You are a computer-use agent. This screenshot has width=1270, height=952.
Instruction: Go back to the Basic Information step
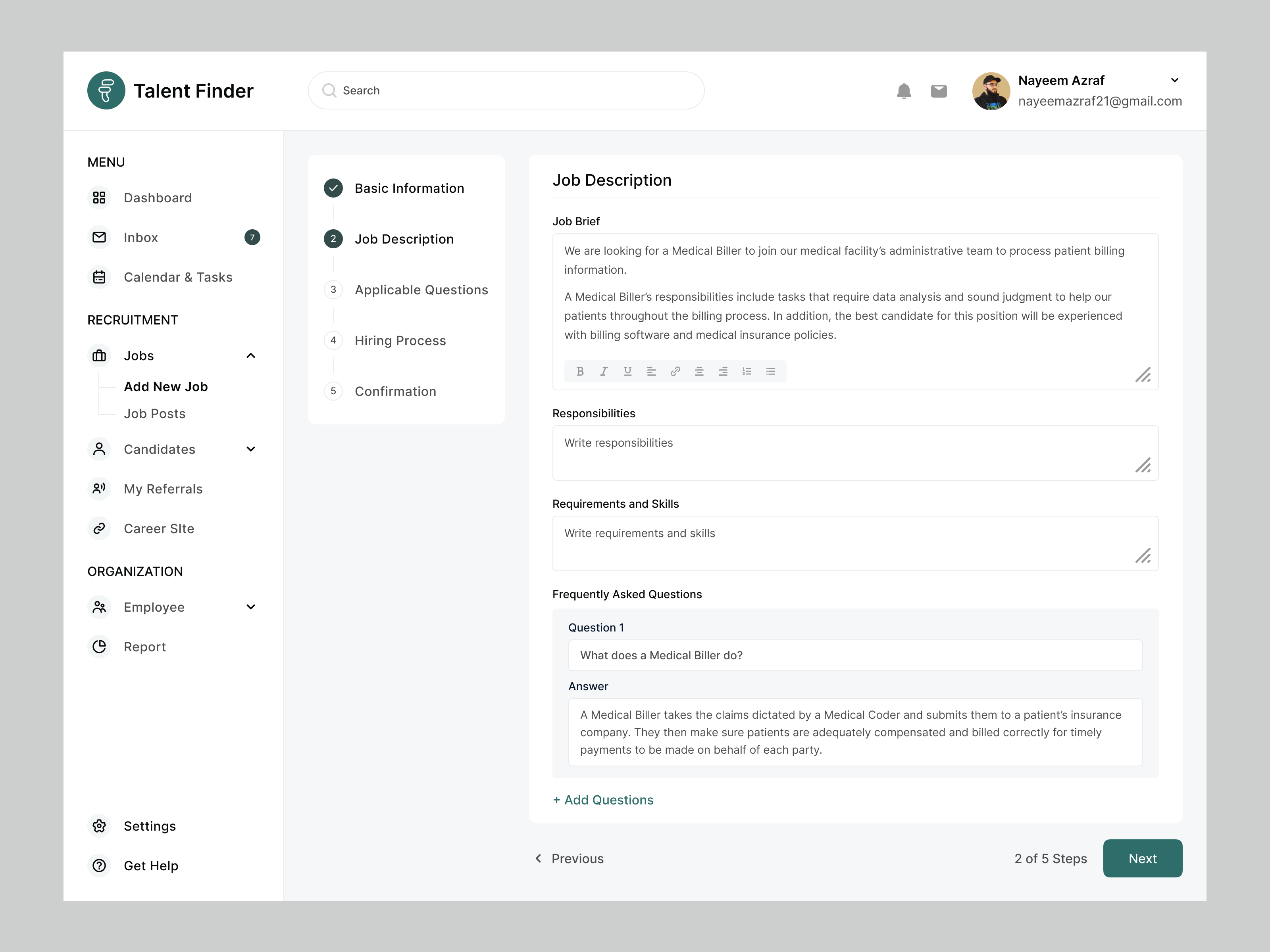tap(409, 188)
